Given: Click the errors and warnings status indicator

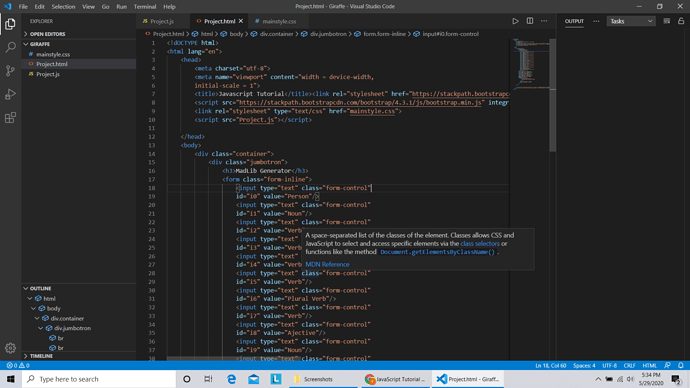Looking at the screenshot, I should click(18, 366).
